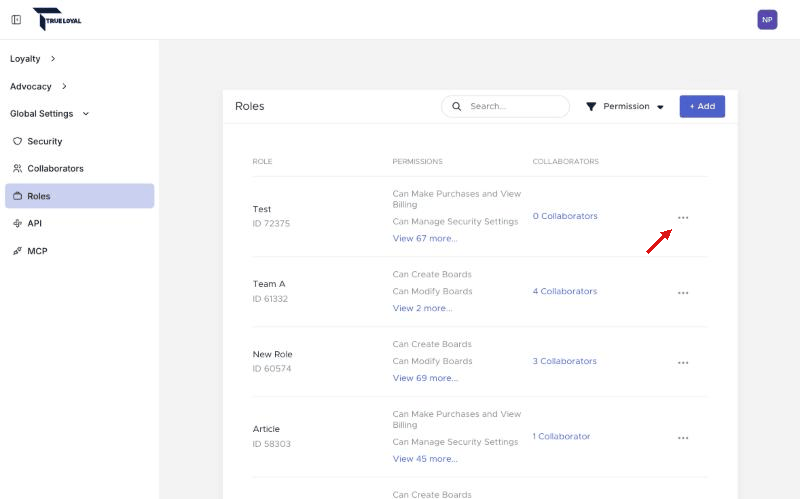Viewport: 800px width, 499px height.
Task: Open 1 Collaborator link for Article
Action: [561, 436]
